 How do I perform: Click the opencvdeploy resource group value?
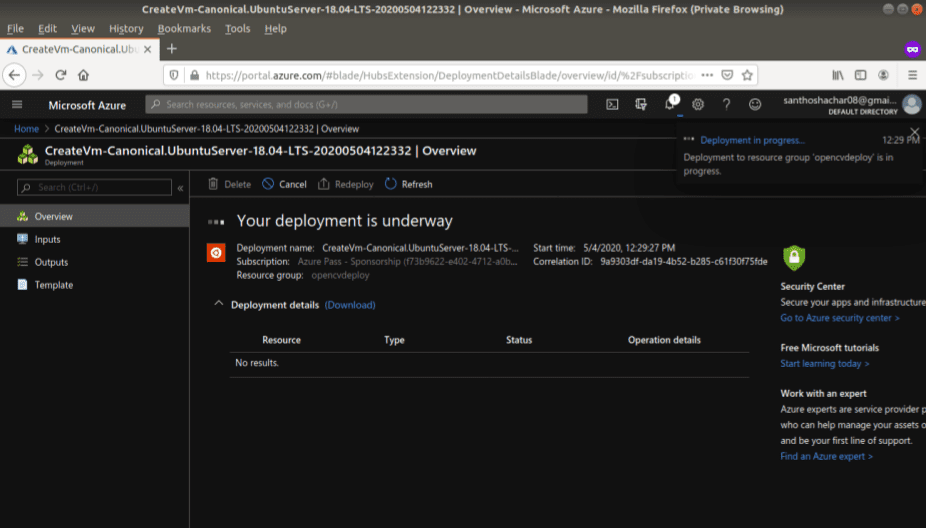point(341,275)
